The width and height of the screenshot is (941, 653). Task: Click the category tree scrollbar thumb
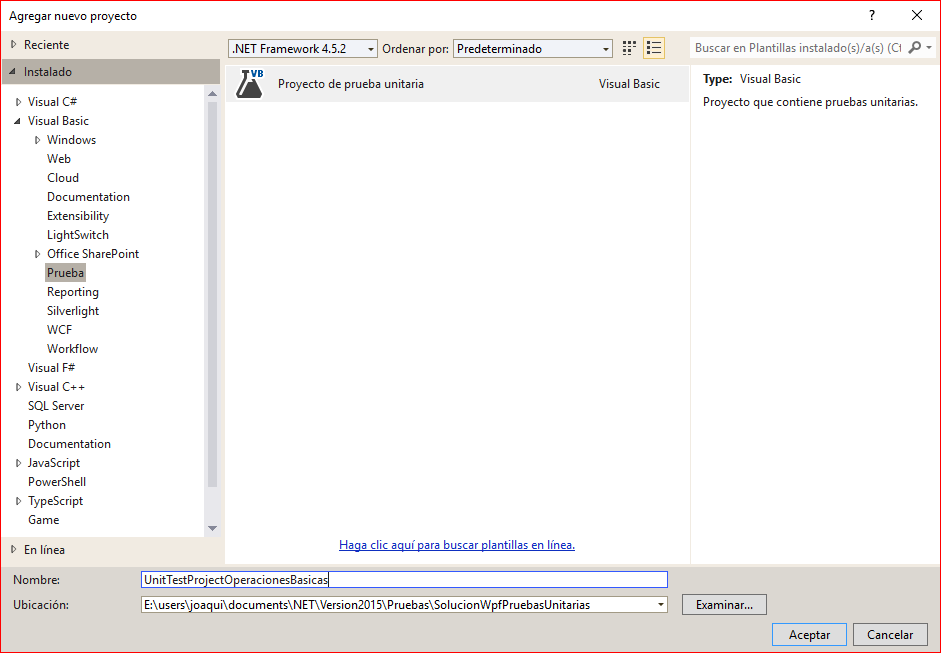pyautogui.click(x=212, y=294)
